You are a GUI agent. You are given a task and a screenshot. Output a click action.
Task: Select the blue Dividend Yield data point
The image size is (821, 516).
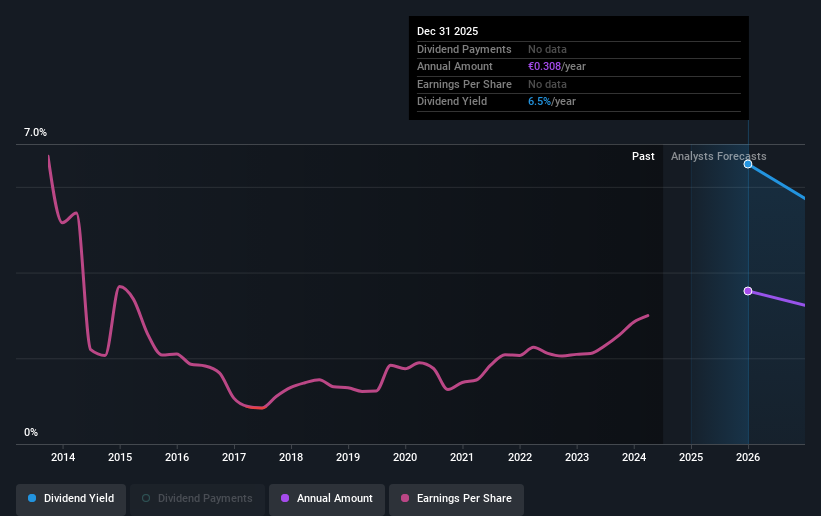tap(748, 164)
